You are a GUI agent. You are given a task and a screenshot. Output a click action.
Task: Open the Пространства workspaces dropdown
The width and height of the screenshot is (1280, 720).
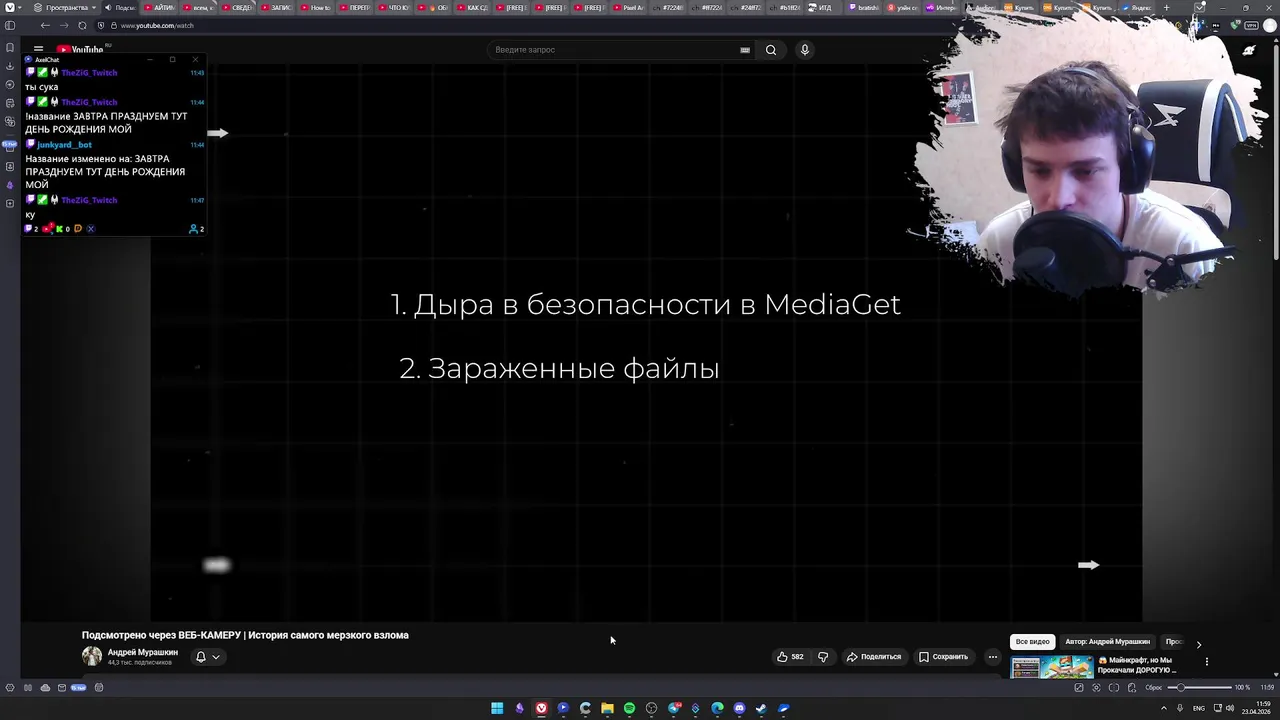(x=64, y=7)
